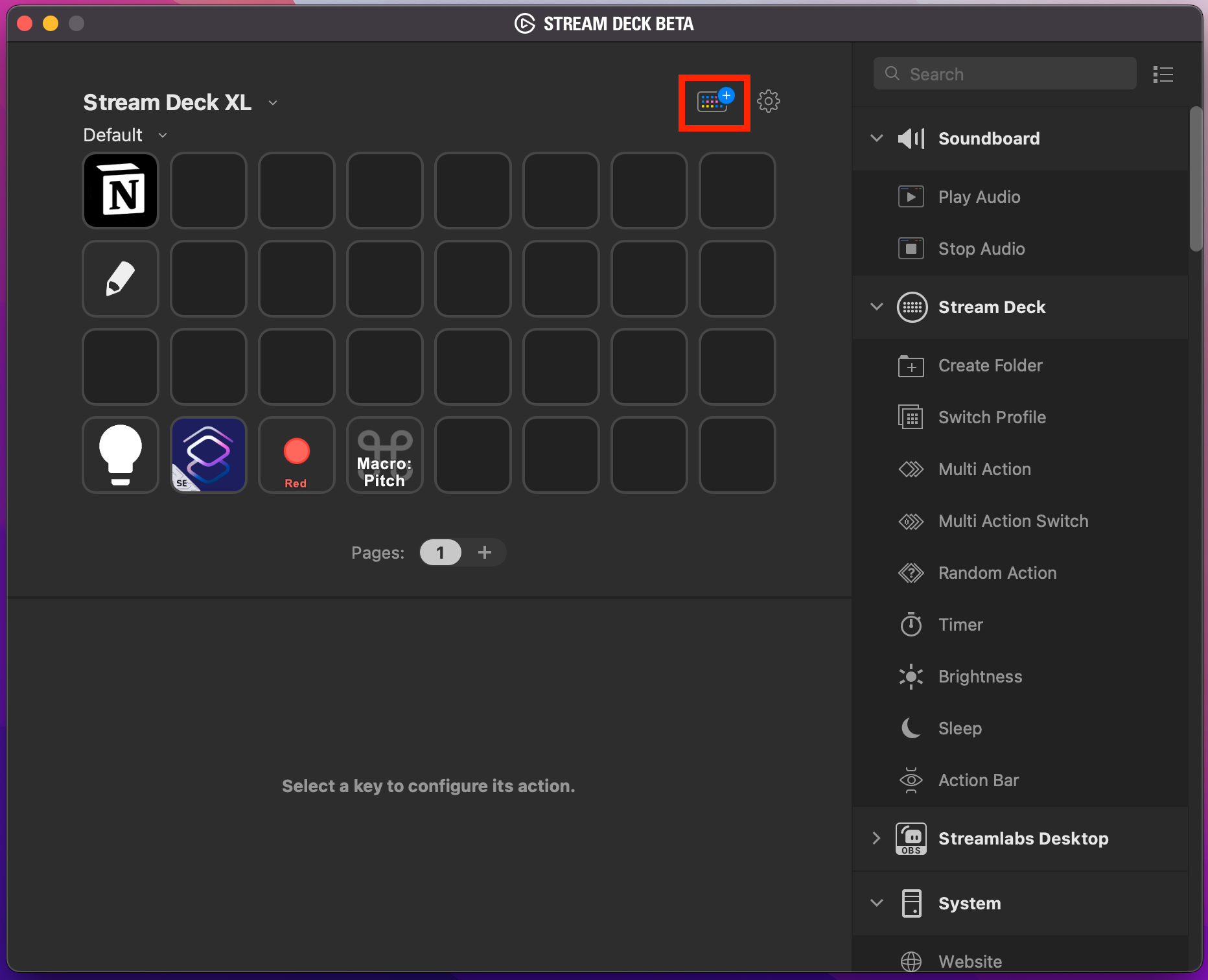The height and width of the screenshot is (980, 1208).
Task: Collapse the Soundboard category chevron
Action: 876,138
